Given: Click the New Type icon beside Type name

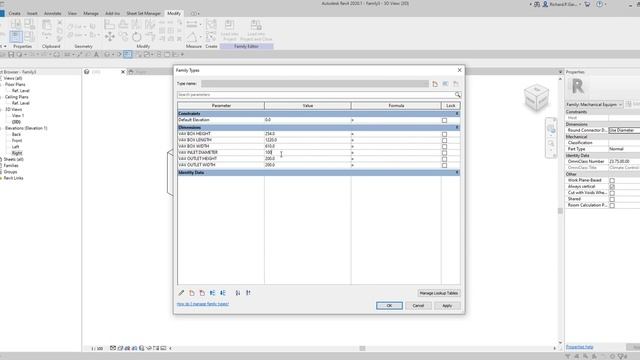Looking at the screenshot, I should click(x=435, y=84).
